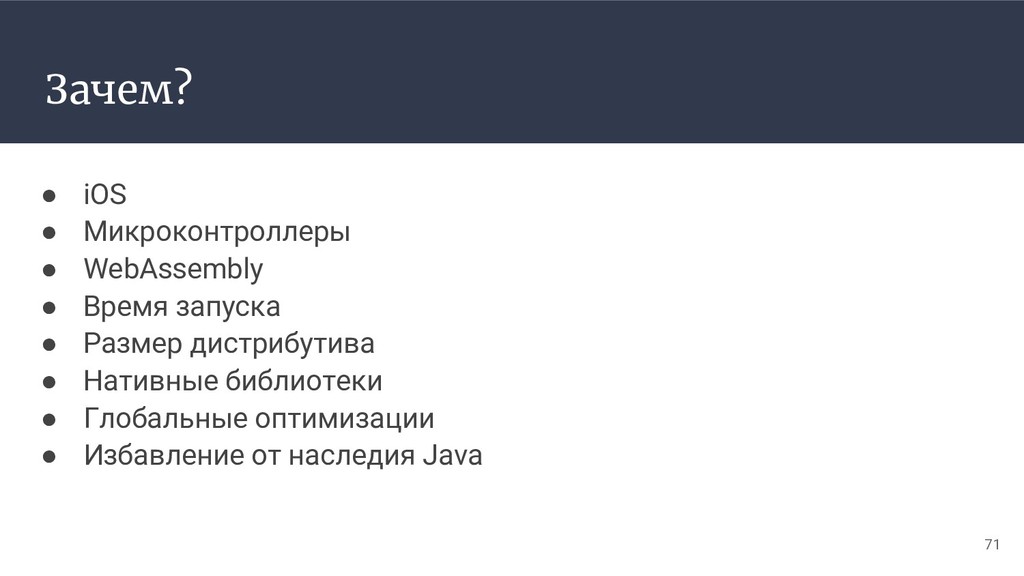This screenshot has width=1024, height=576.
Task: Select the "WebAssembly" list entry
Action: (173, 270)
